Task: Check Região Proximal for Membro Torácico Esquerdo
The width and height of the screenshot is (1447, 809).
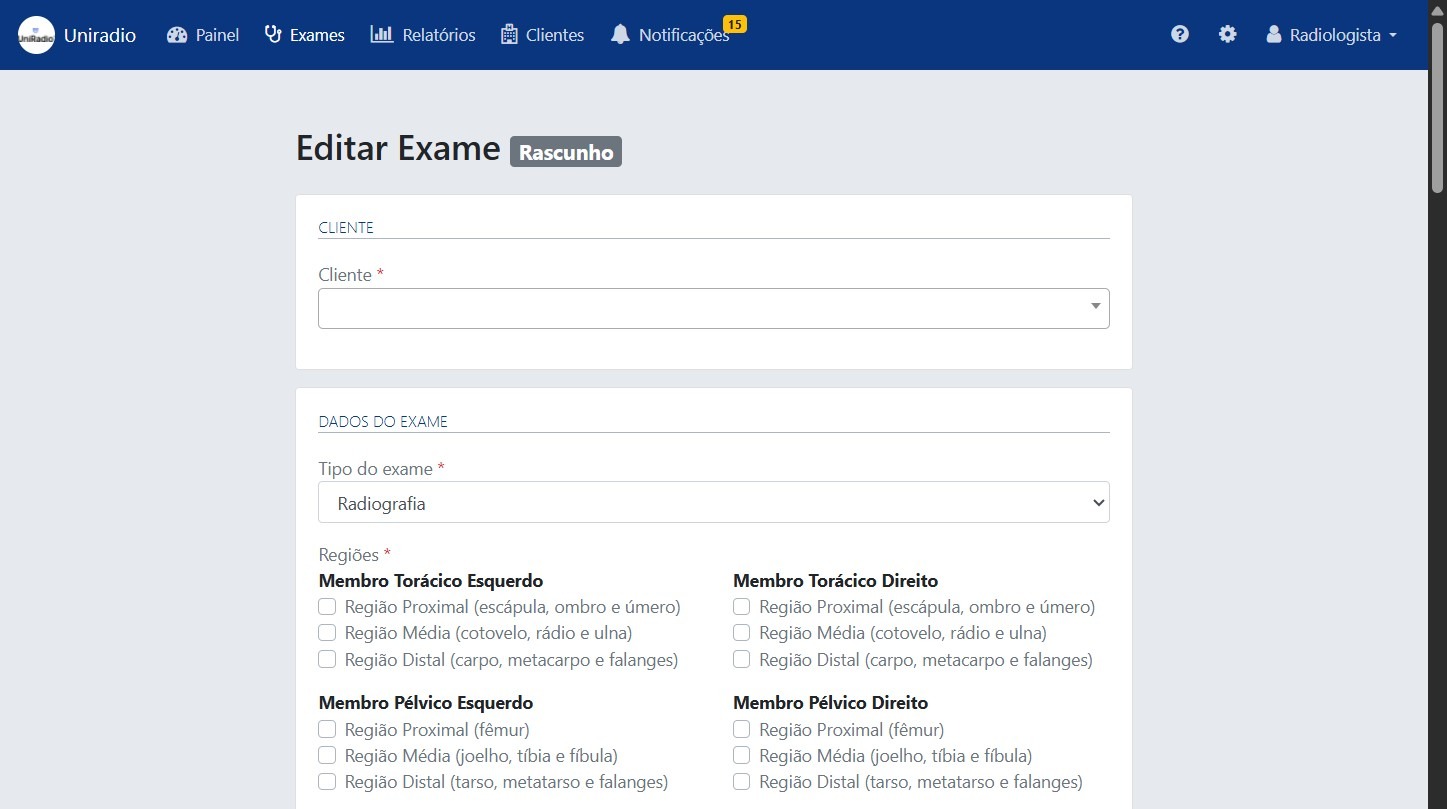Action: [326, 606]
